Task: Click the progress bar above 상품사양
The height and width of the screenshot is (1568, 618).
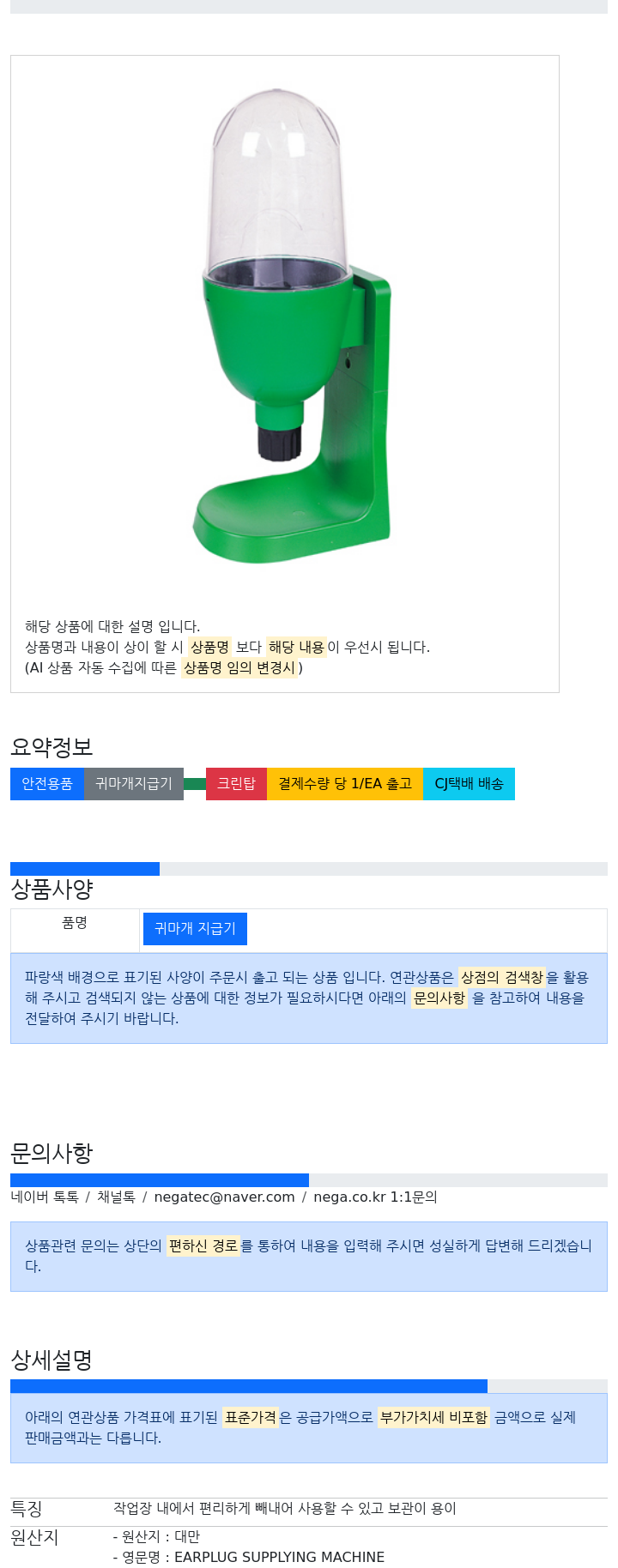Action: coord(309,869)
